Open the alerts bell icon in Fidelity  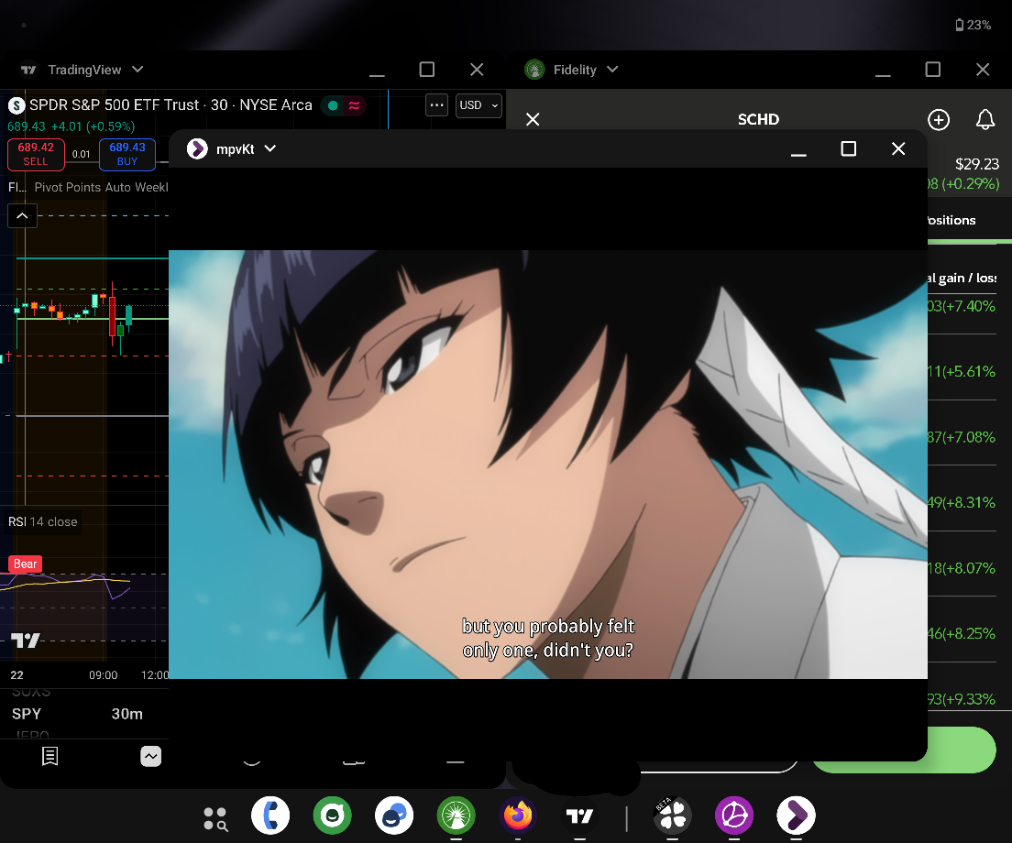[x=985, y=119]
